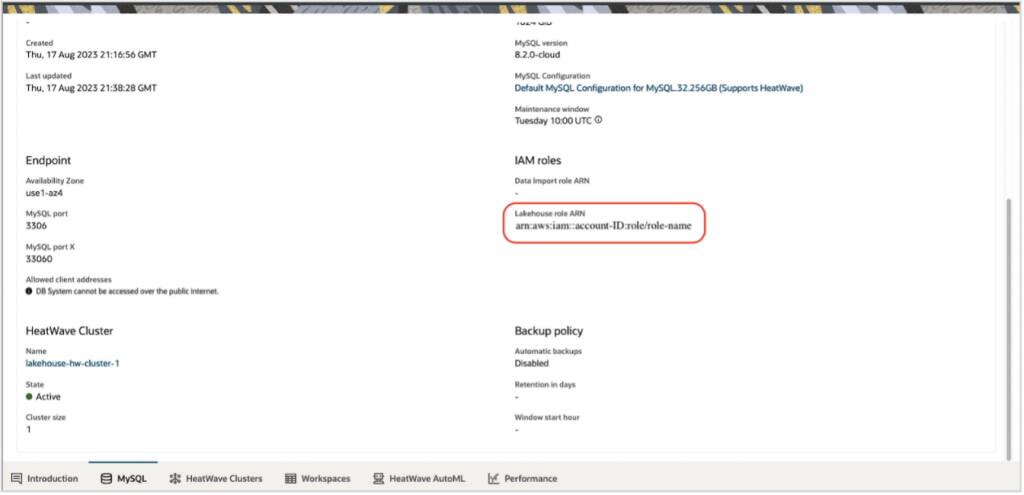This screenshot has height=495, width=1024.
Task: Go to the Workspaces tab
Action: 317,479
